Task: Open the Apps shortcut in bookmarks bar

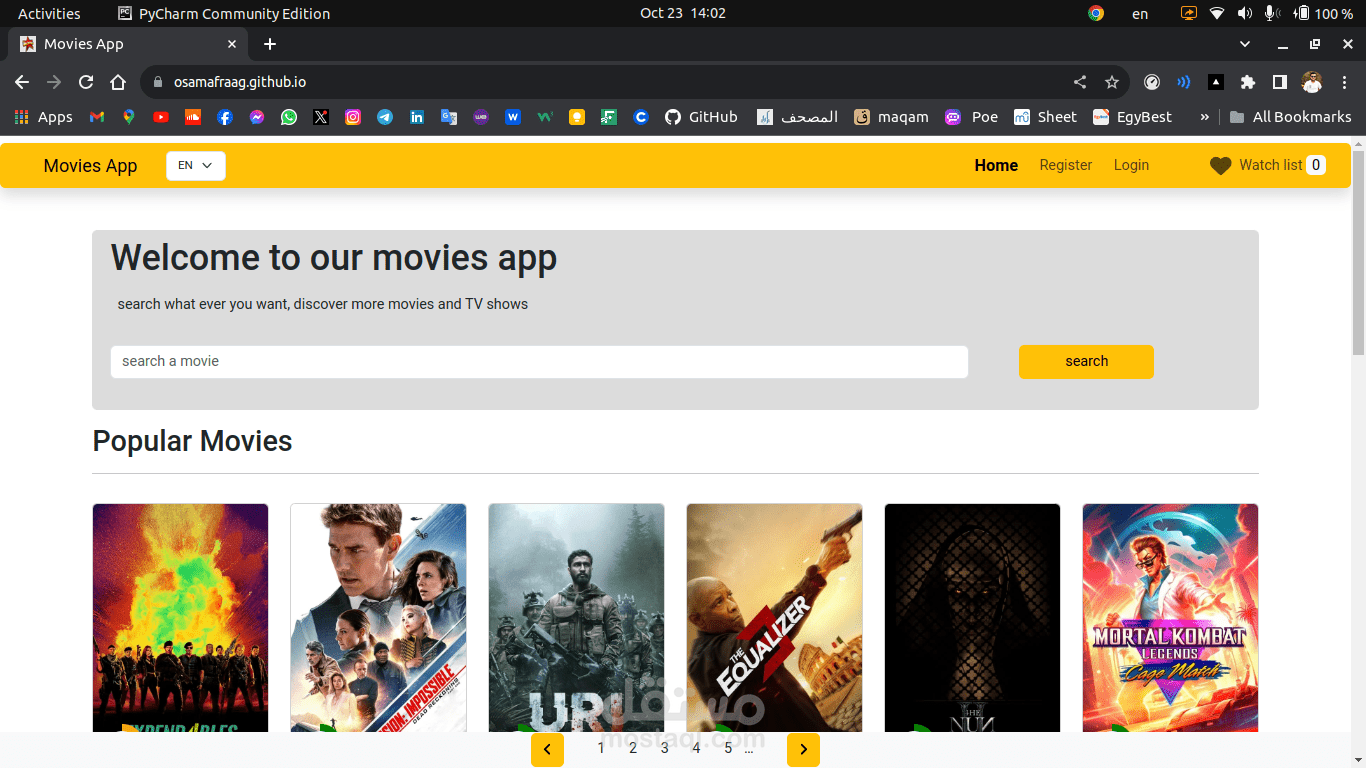Action: (43, 117)
